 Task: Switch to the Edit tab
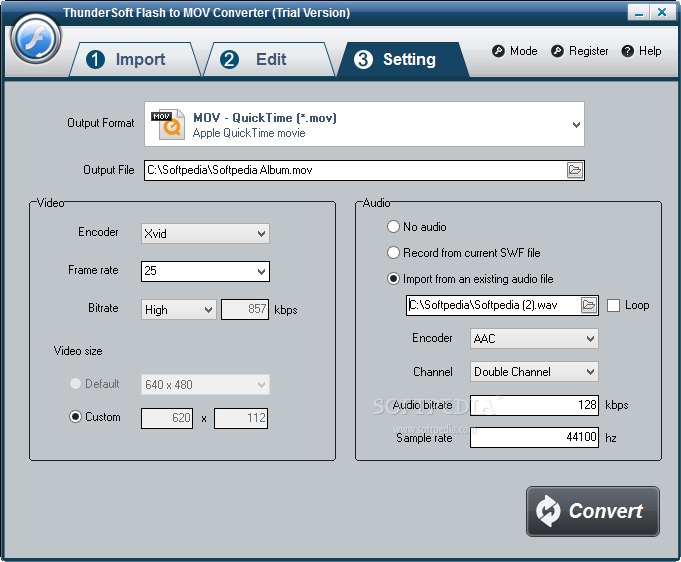[x=268, y=60]
